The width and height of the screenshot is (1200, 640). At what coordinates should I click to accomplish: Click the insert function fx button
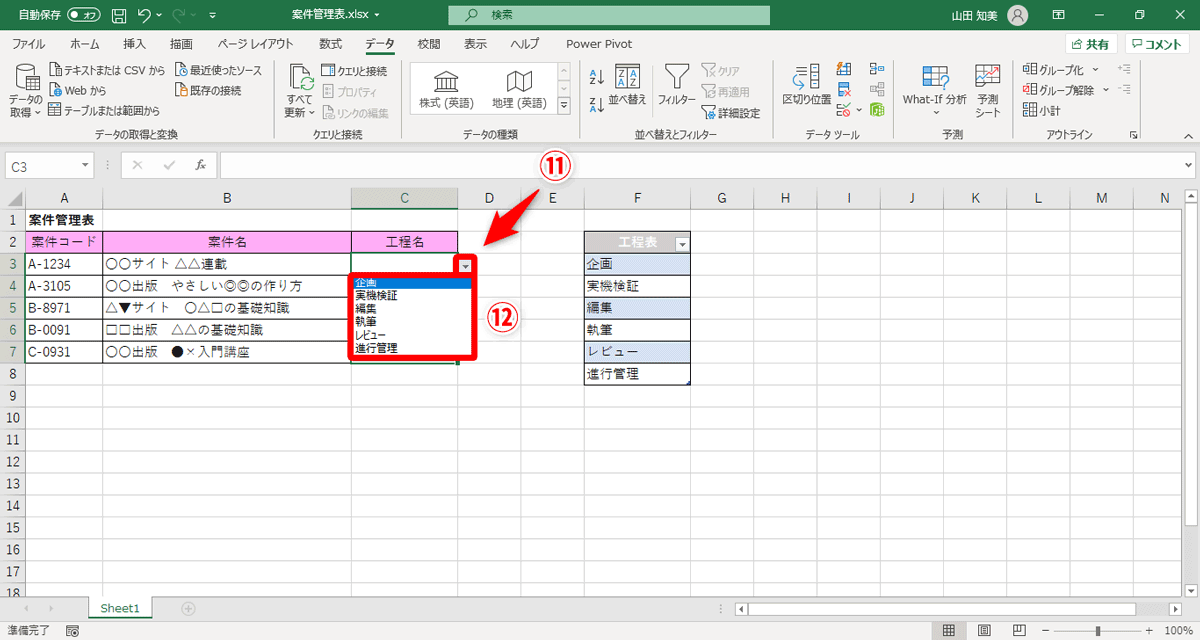tap(200, 165)
